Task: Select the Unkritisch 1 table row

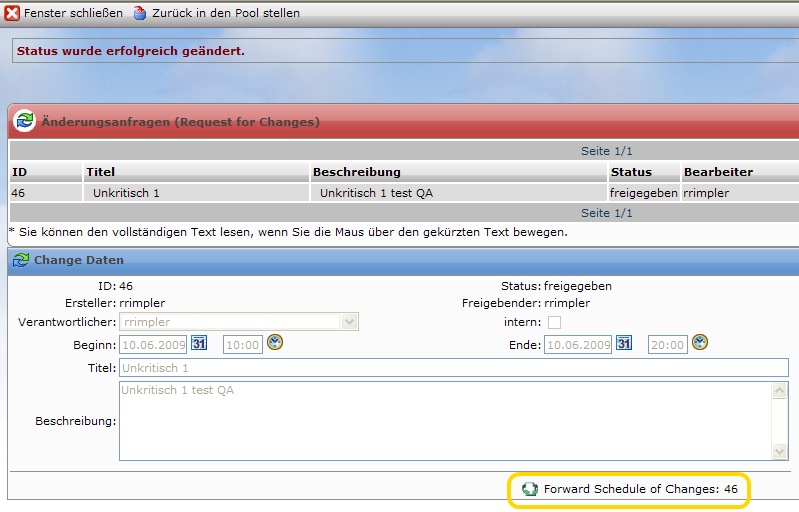Action: pyautogui.click(x=126, y=192)
